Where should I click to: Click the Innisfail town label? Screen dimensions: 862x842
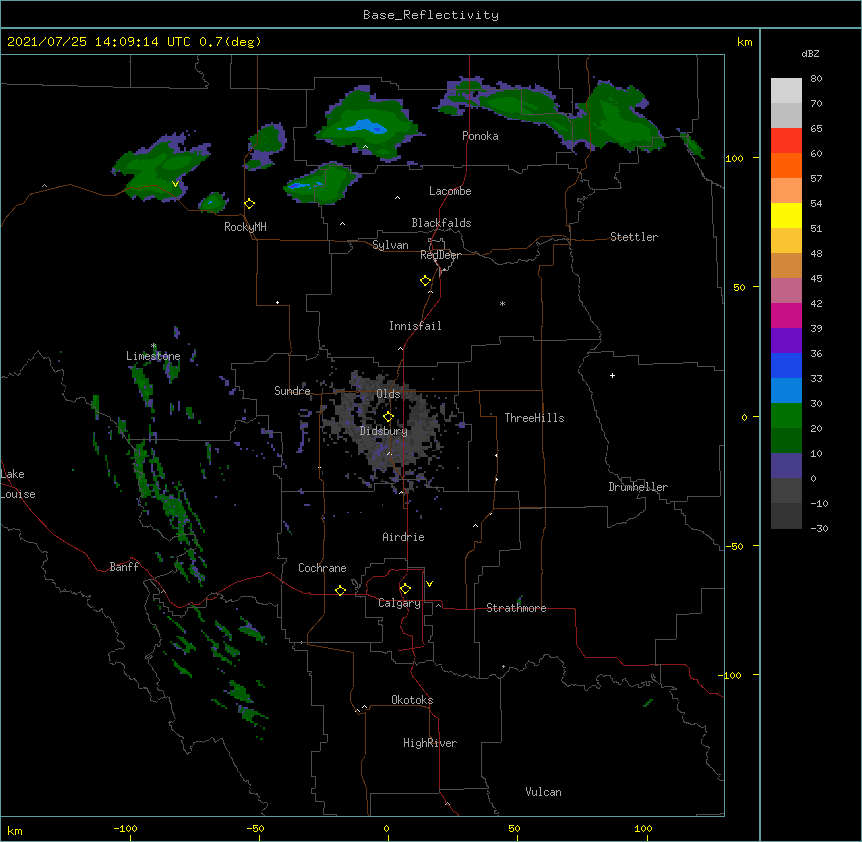pos(415,326)
